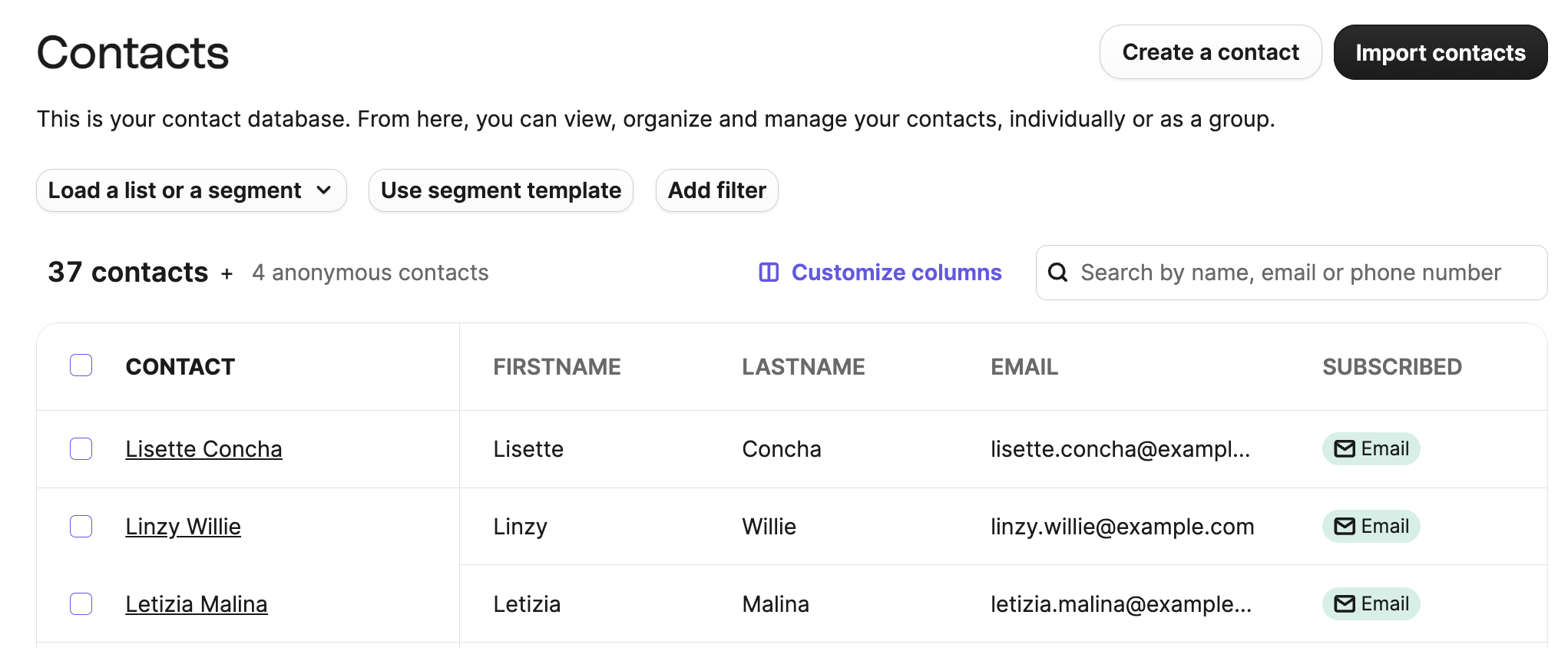Check the box for Letizia Malina
The width and height of the screenshot is (1568, 648).
[x=81, y=604]
